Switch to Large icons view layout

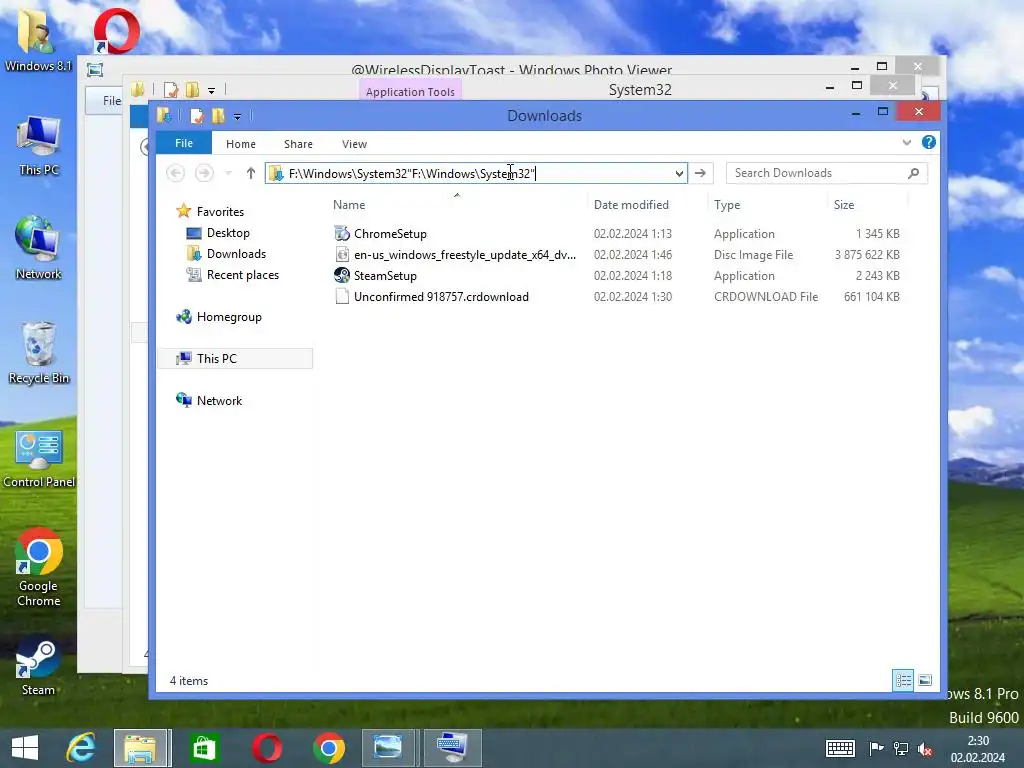[925, 680]
